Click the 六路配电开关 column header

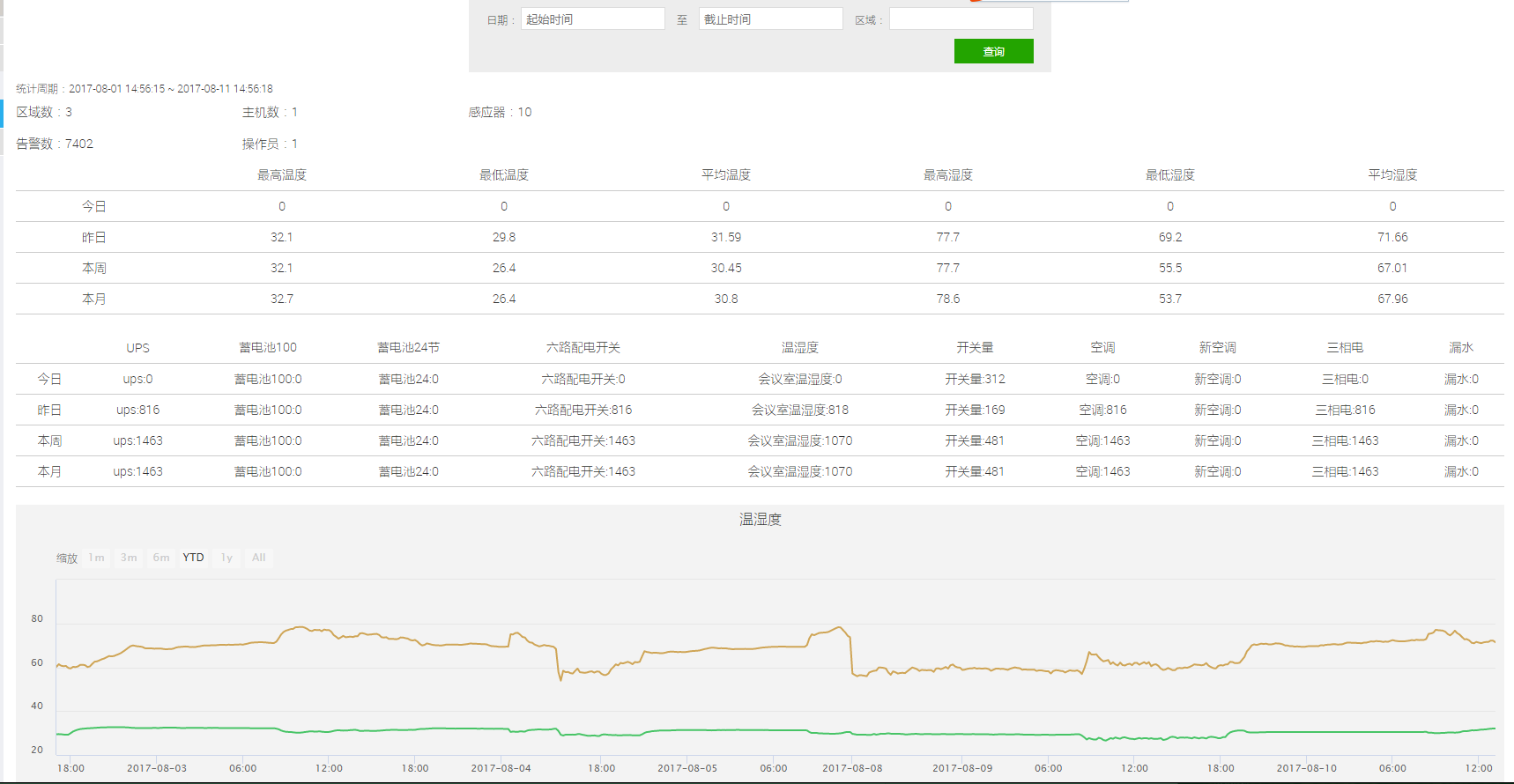(583, 348)
